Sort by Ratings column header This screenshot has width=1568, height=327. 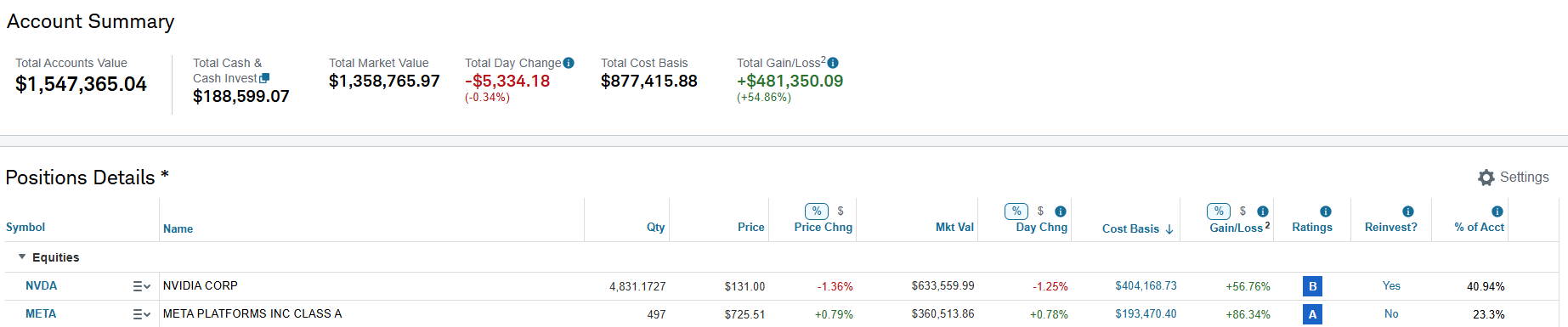[x=1312, y=228]
